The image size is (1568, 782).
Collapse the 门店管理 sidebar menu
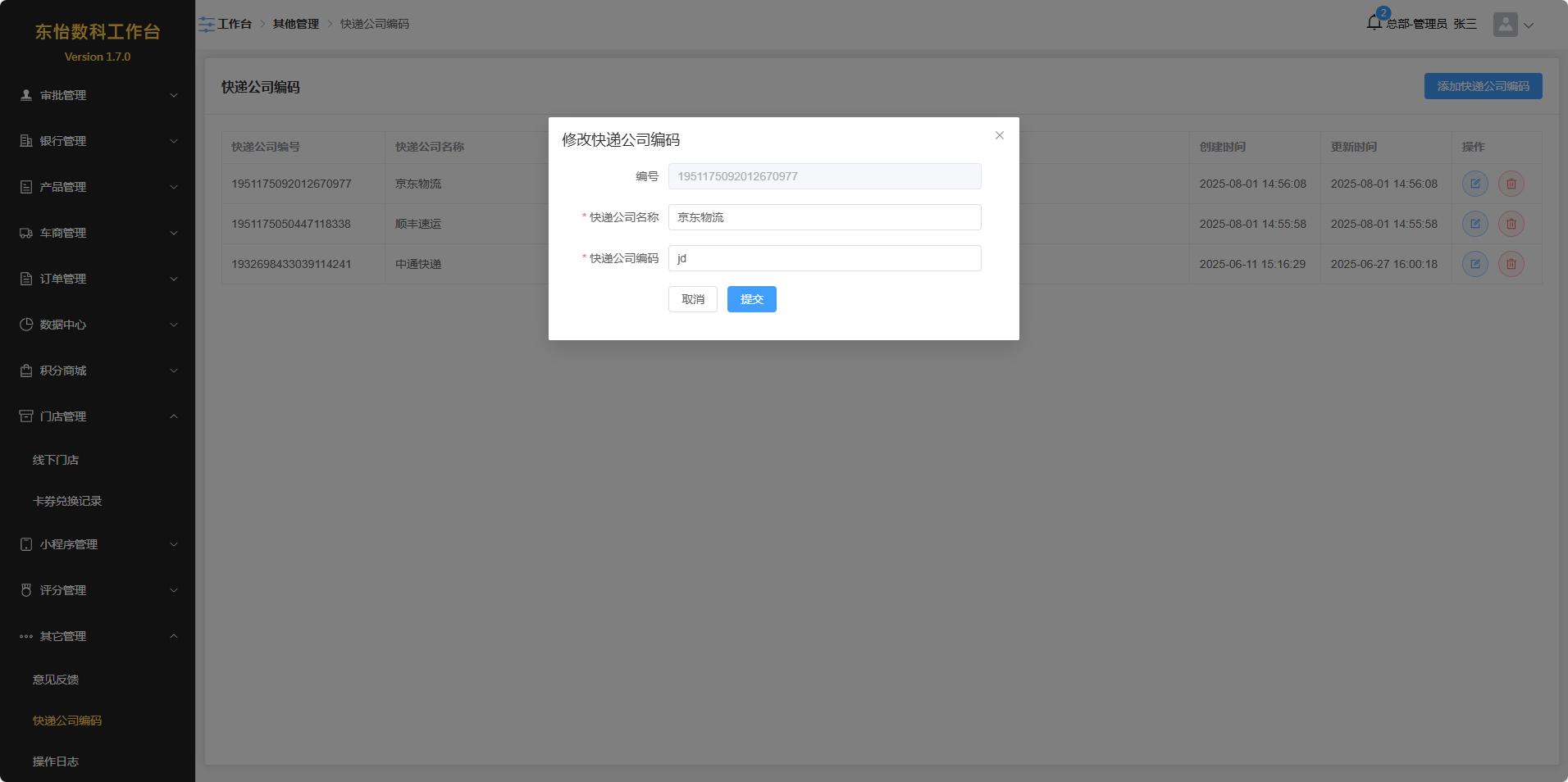pos(98,416)
